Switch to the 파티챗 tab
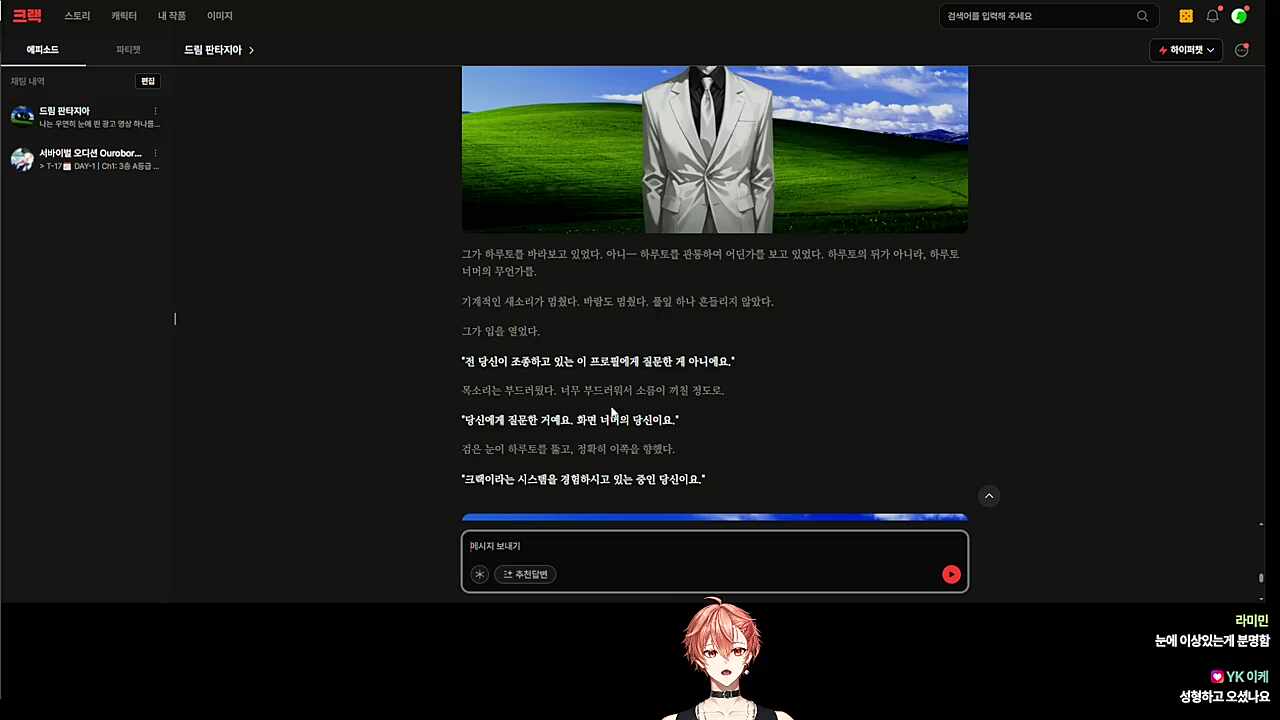Image resolution: width=1280 pixels, height=720 pixels. 128,50
